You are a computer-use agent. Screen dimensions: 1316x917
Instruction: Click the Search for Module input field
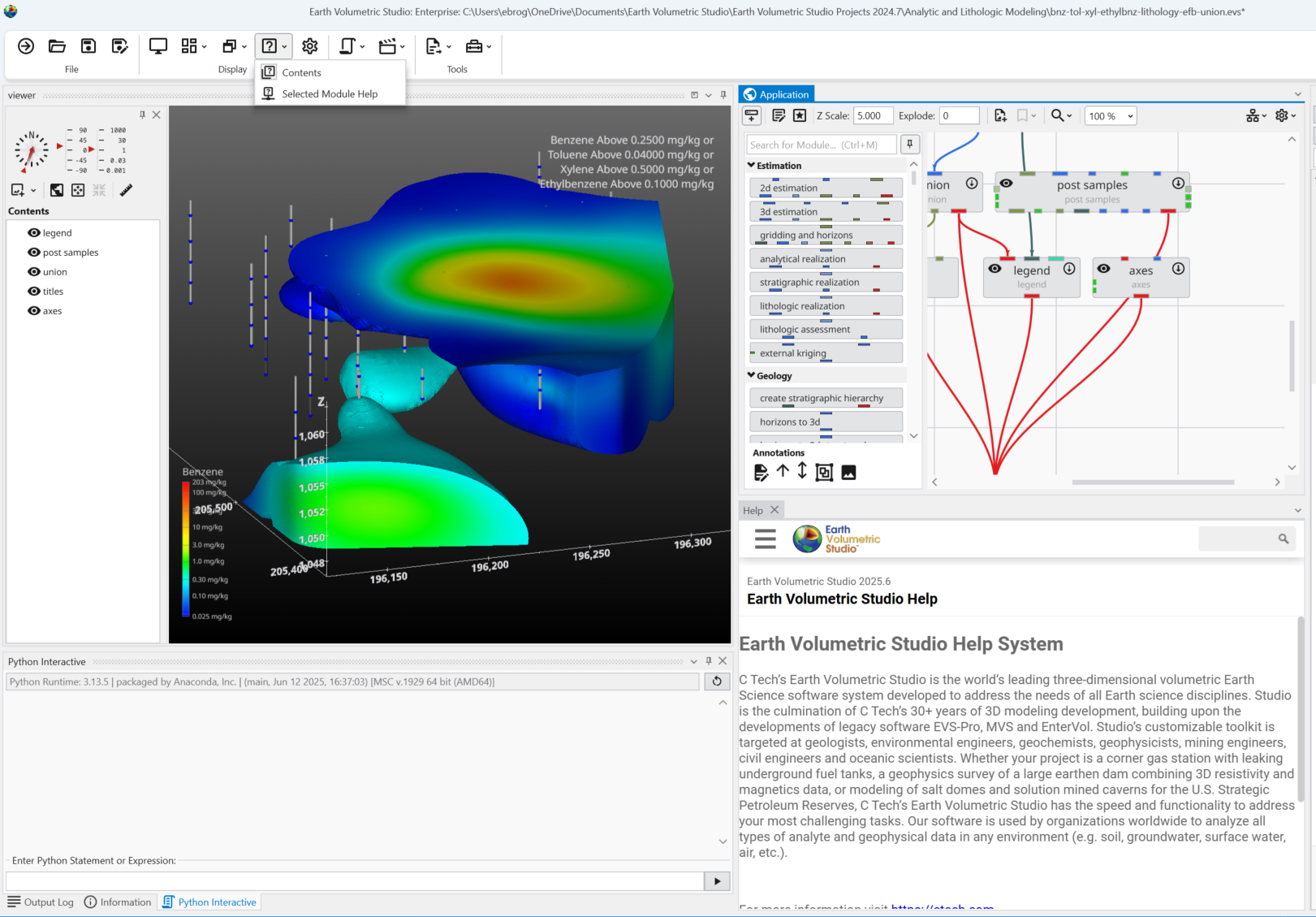point(821,145)
